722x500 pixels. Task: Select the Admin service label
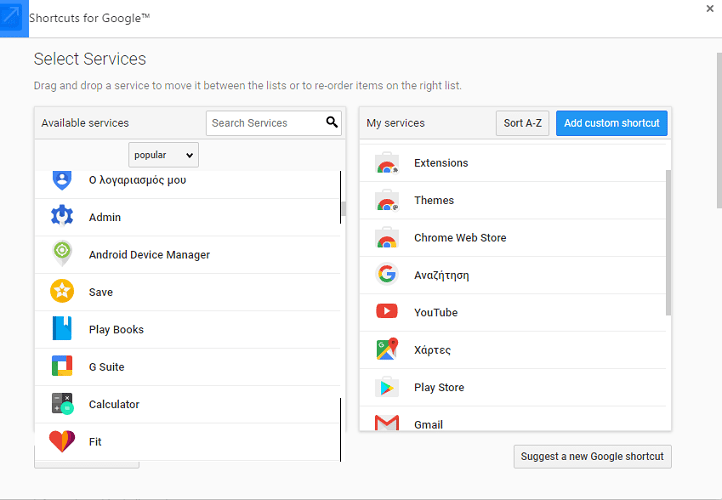105,217
